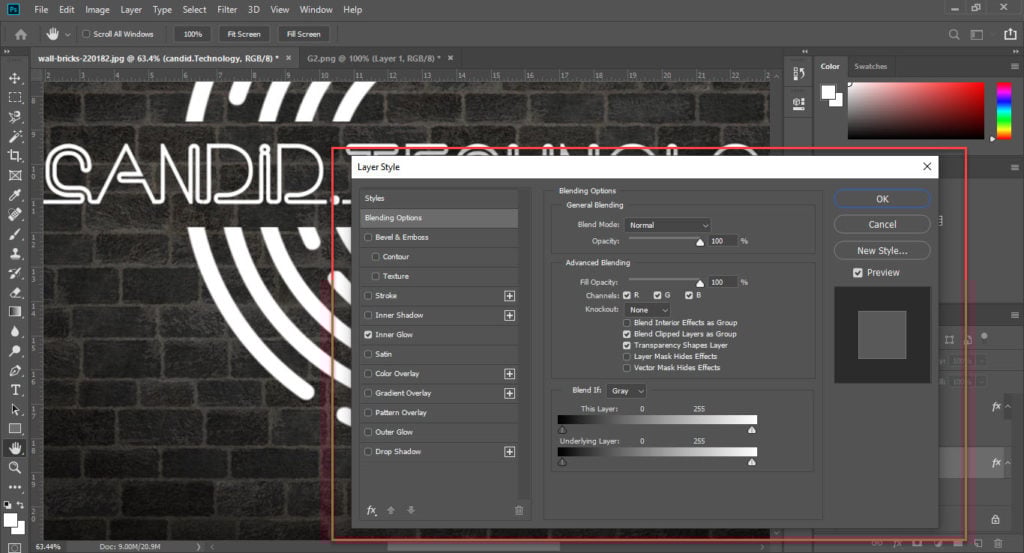
Task: Click OK in Layer Style dialog
Action: click(882, 199)
